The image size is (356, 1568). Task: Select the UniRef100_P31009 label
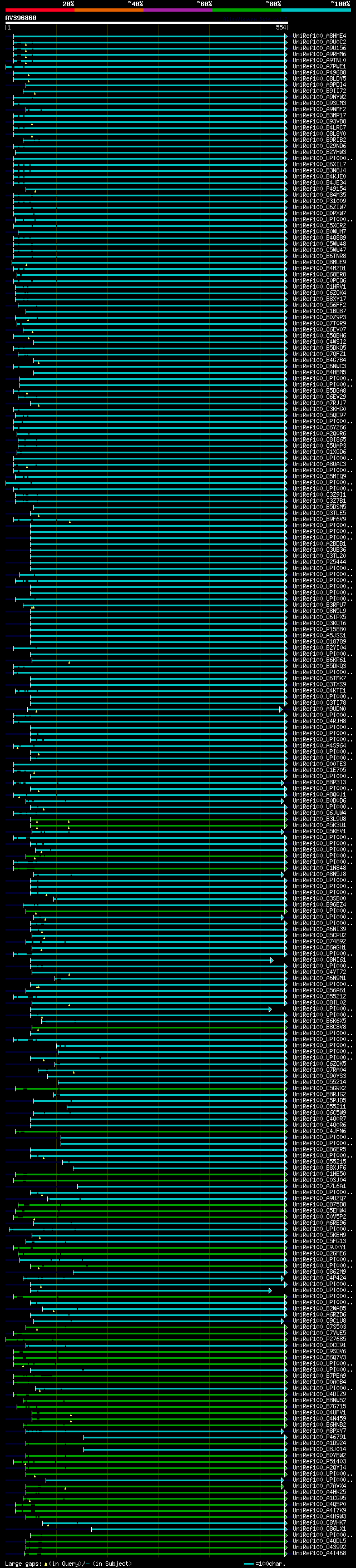(319, 201)
